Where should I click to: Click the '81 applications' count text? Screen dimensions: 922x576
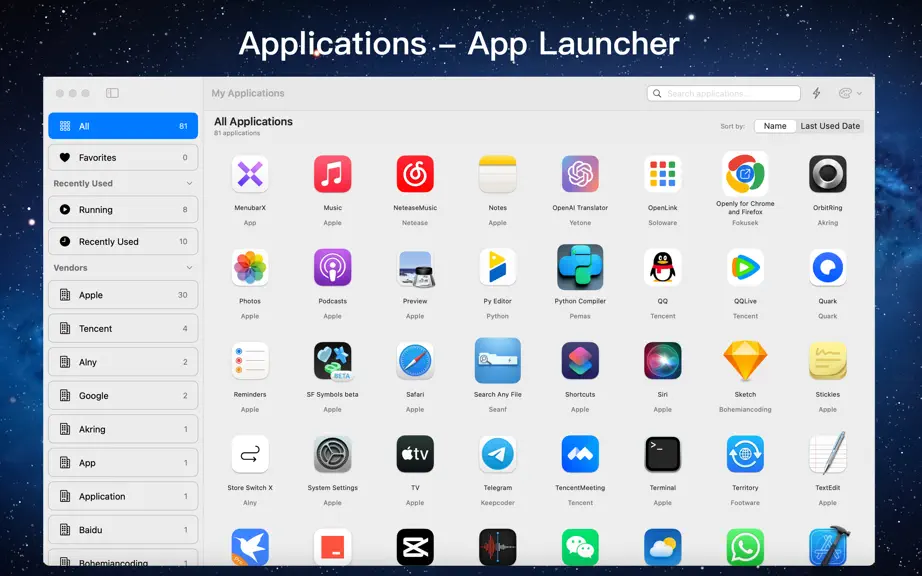click(237, 133)
